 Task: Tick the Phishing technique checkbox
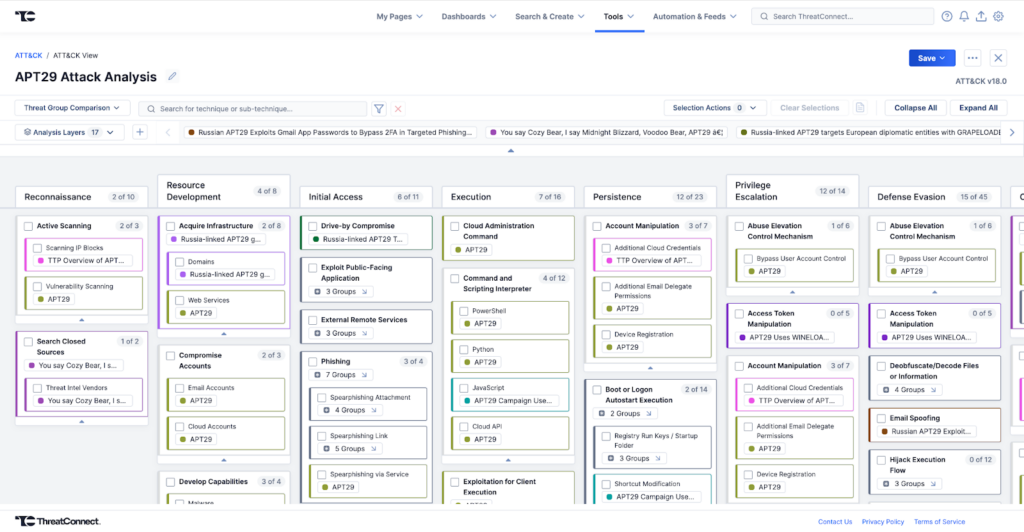pos(313,361)
